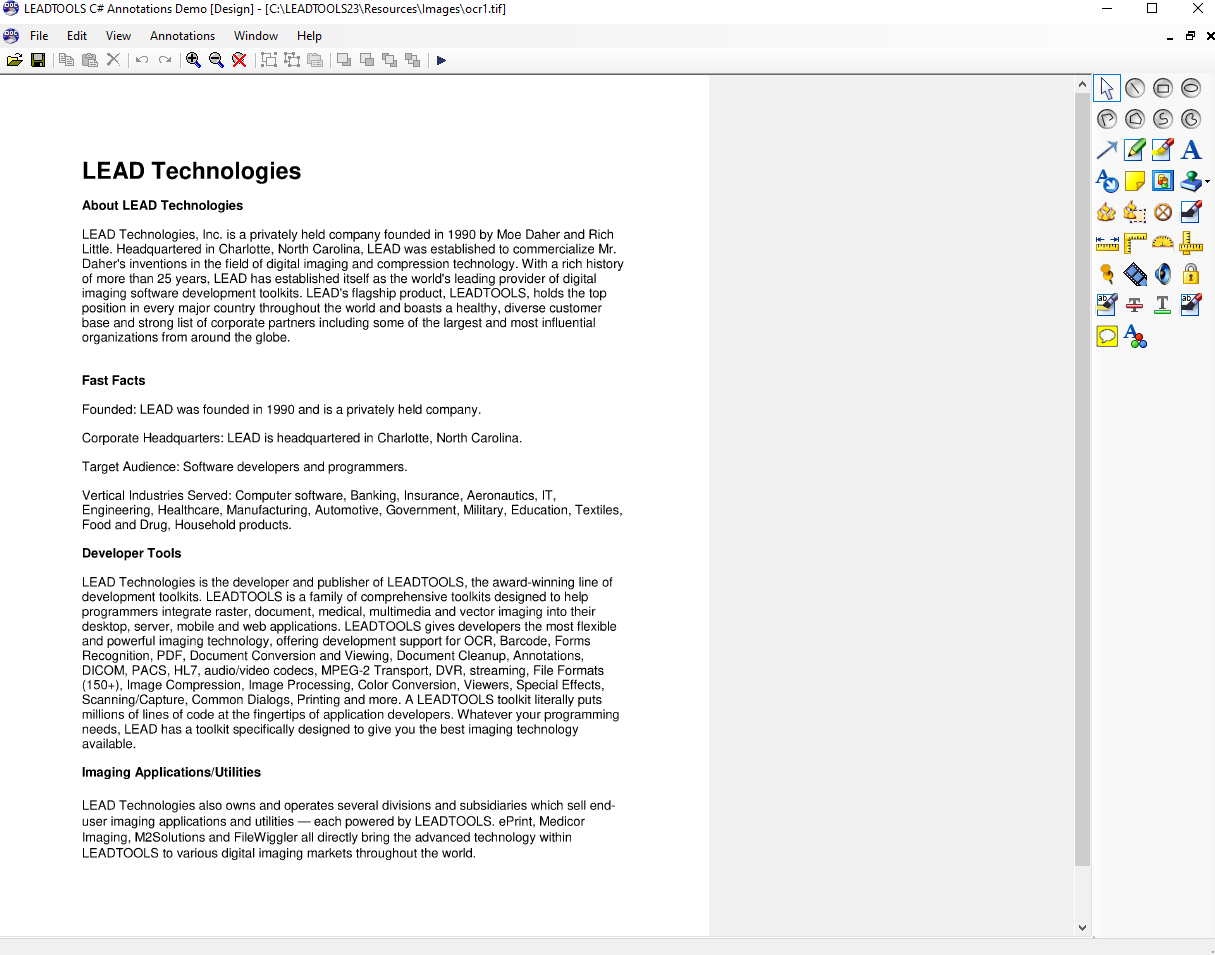Screen dimensions: 1215x955
Task: Click the 'LEAD Technologies' title text
Action: point(192,171)
